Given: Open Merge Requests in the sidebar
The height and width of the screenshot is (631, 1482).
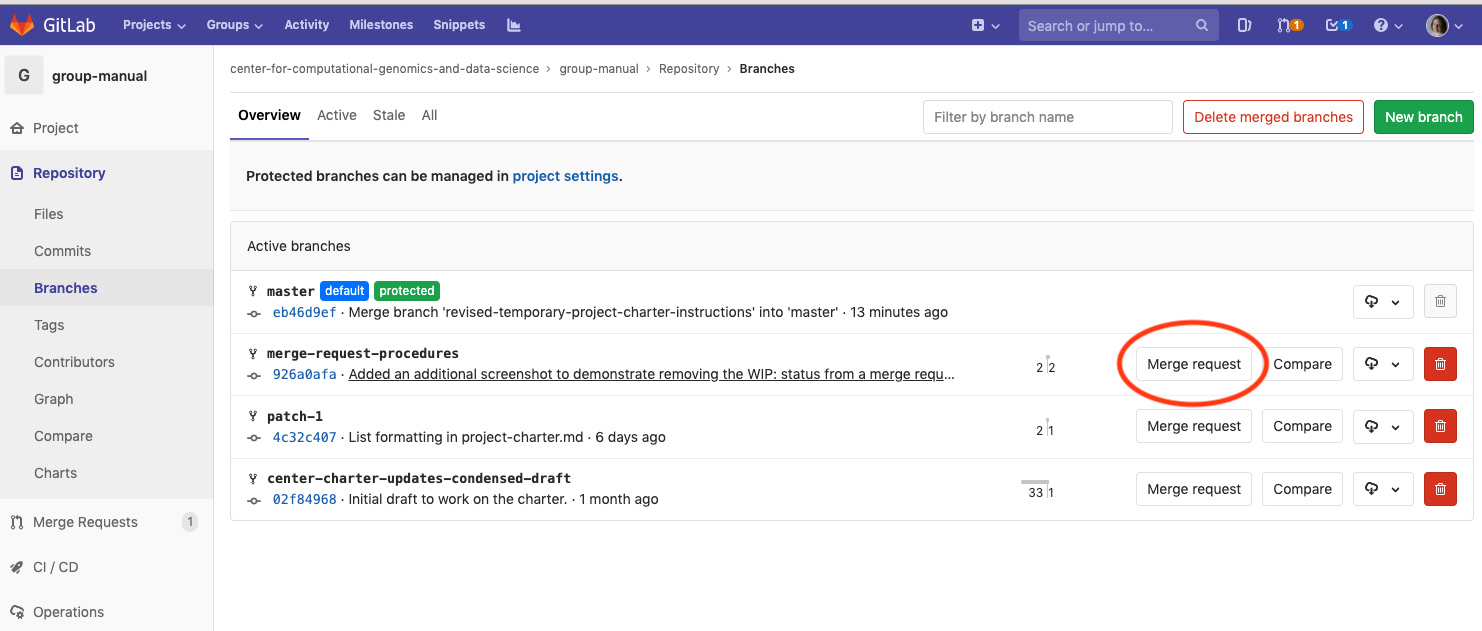Looking at the screenshot, I should click(85, 522).
